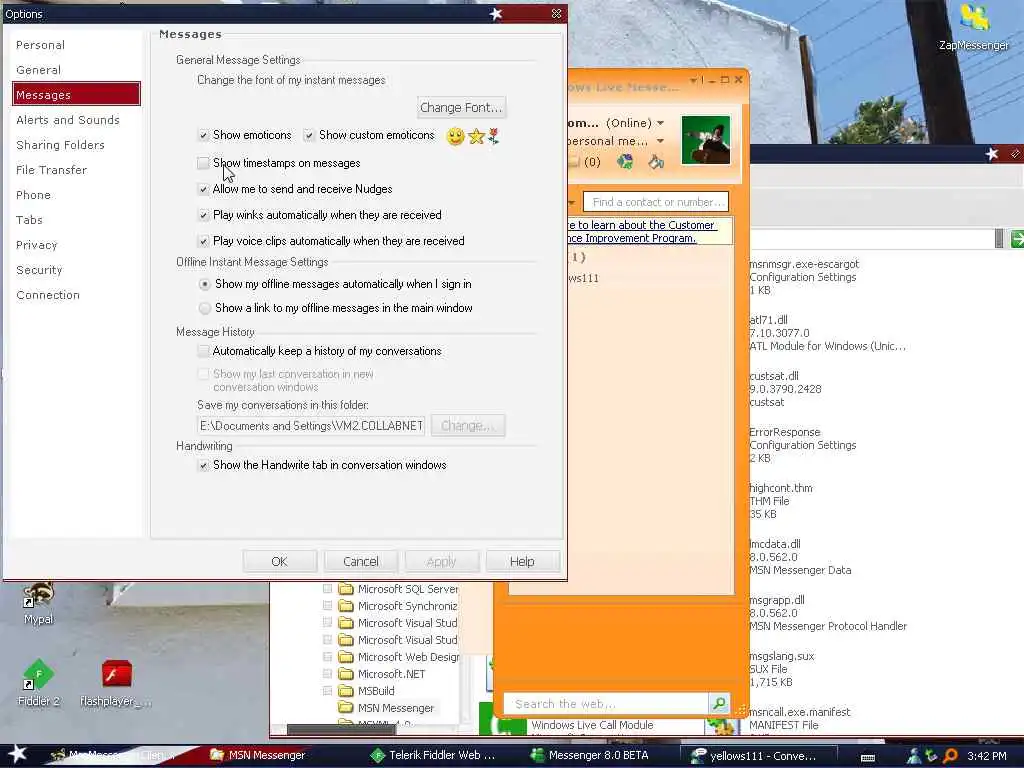Expand Microsoft Synchroniz tree node
This screenshot has width=1024, height=768.
(x=328, y=605)
